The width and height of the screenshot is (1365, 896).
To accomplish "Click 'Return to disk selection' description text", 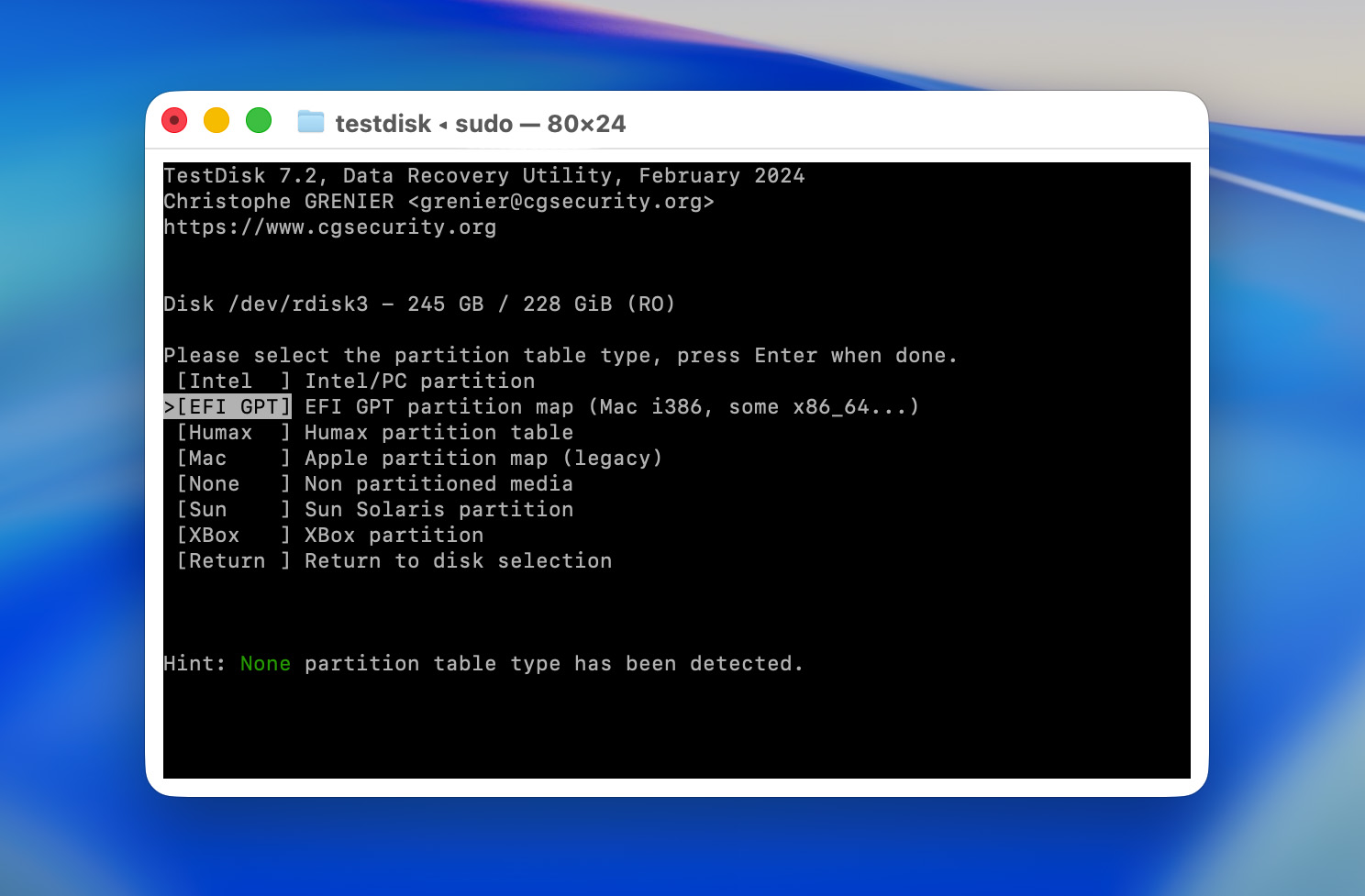I will [458, 561].
